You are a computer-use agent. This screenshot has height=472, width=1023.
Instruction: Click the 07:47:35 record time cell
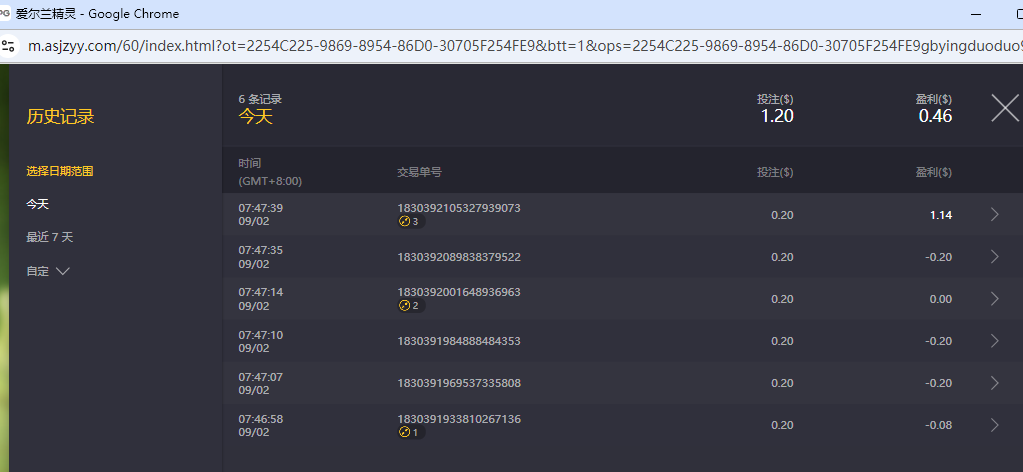click(260, 257)
